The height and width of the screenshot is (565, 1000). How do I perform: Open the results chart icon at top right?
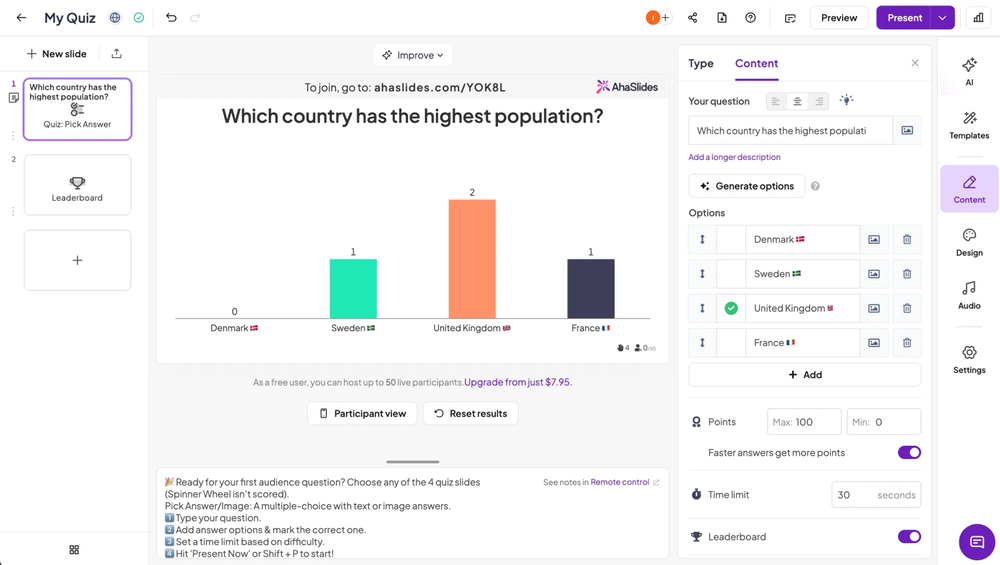(x=978, y=18)
